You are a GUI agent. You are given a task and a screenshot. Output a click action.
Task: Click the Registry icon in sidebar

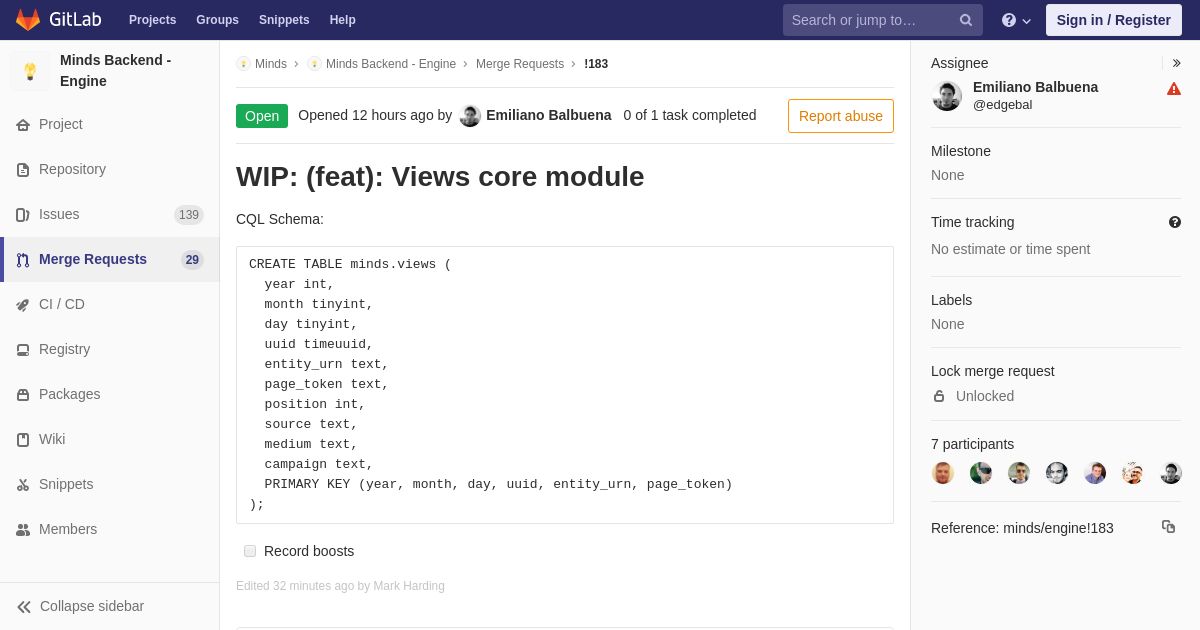pos(23,350)
